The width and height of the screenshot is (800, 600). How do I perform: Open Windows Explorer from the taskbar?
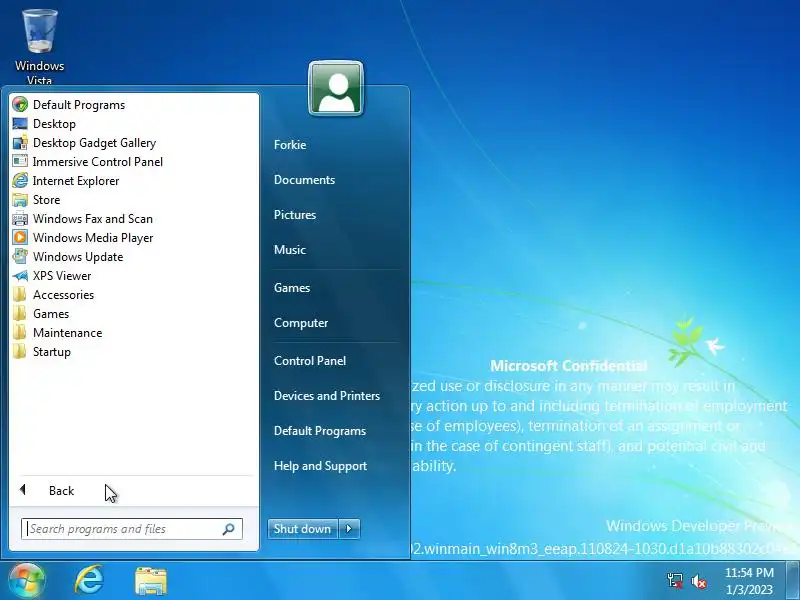[x=151, y=581]
